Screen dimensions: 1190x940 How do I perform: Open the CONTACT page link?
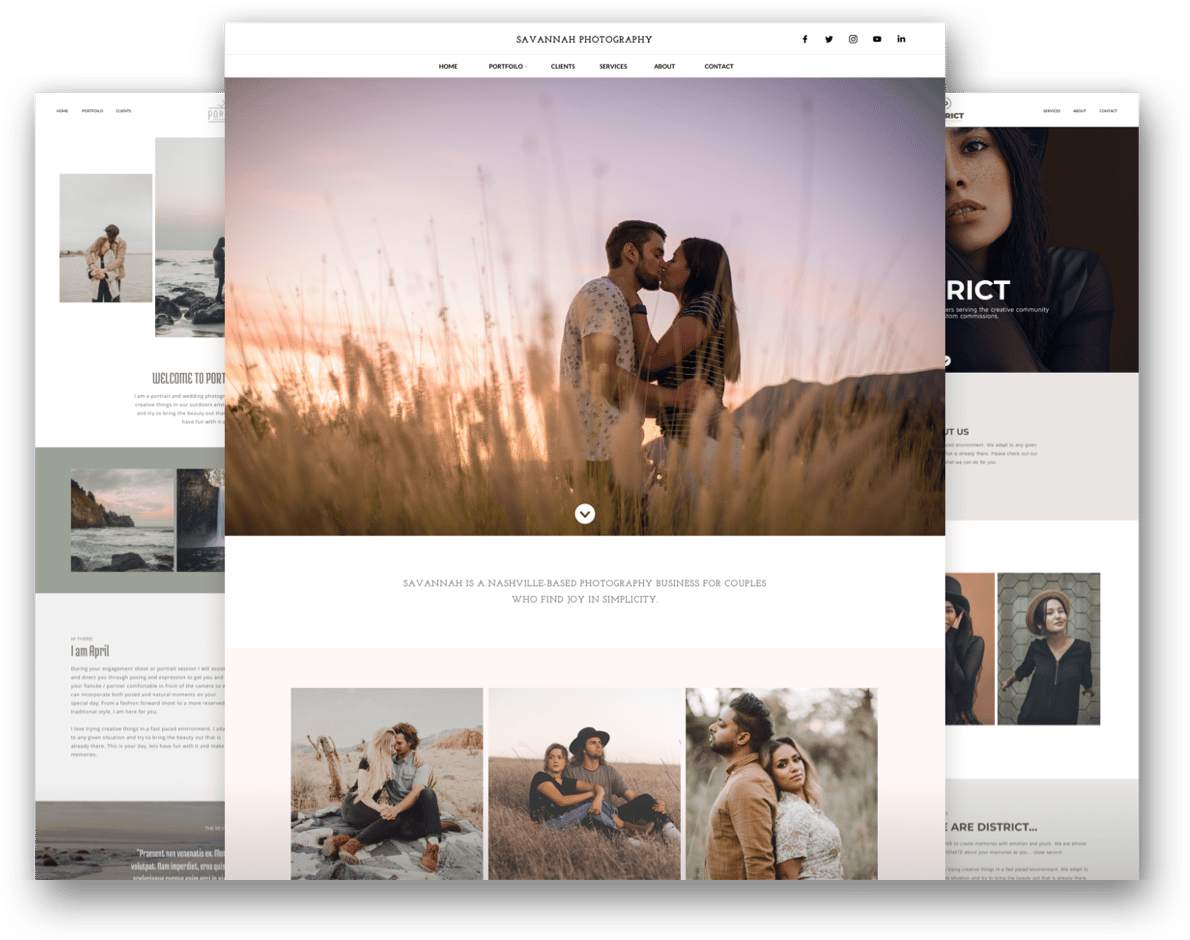point(719,66)
